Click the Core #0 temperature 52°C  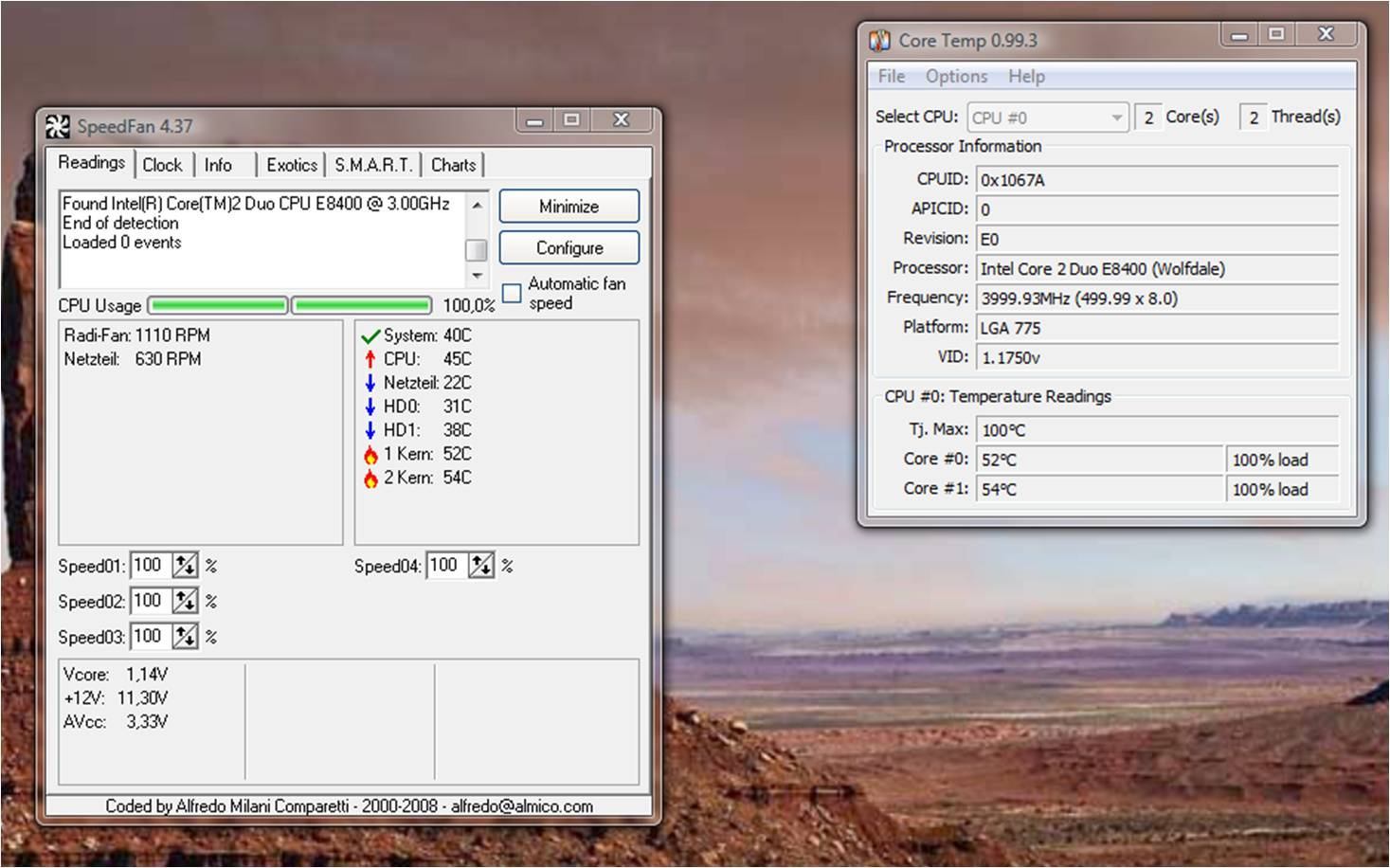click(x=1100, y=460)
